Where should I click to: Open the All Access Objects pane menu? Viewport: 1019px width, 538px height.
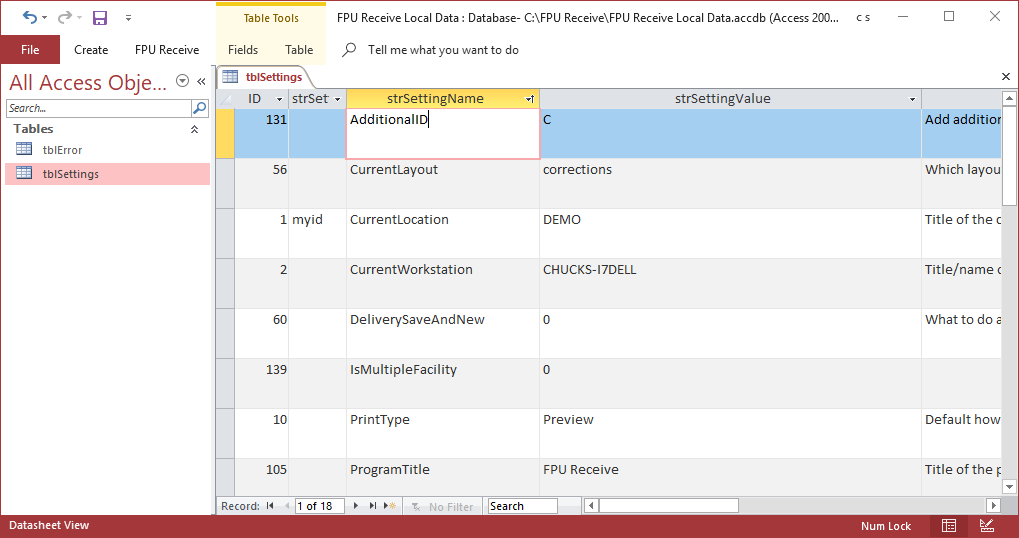pyautogui.click(x=182, y=81)
